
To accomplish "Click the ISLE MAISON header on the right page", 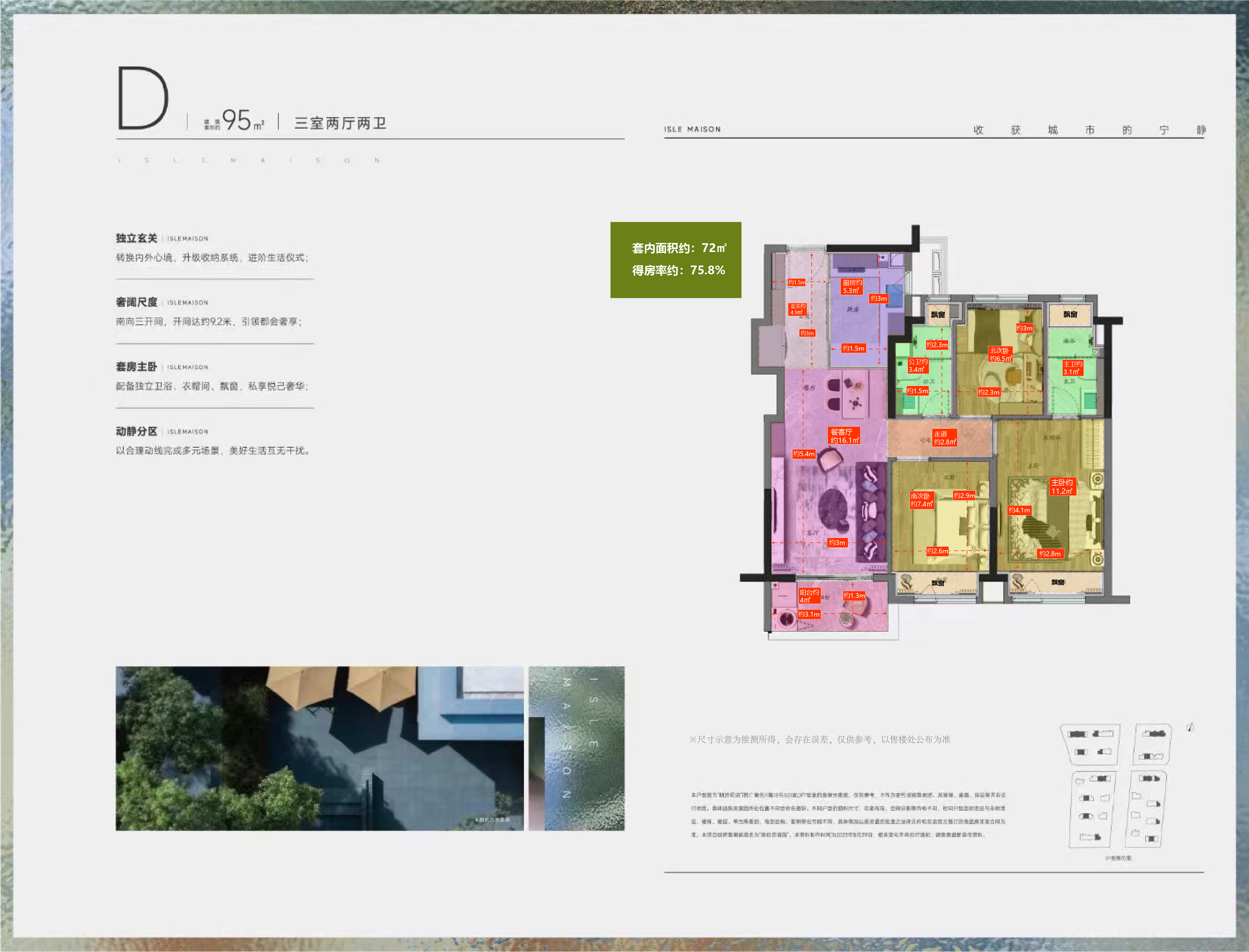I will pos(693,129).
